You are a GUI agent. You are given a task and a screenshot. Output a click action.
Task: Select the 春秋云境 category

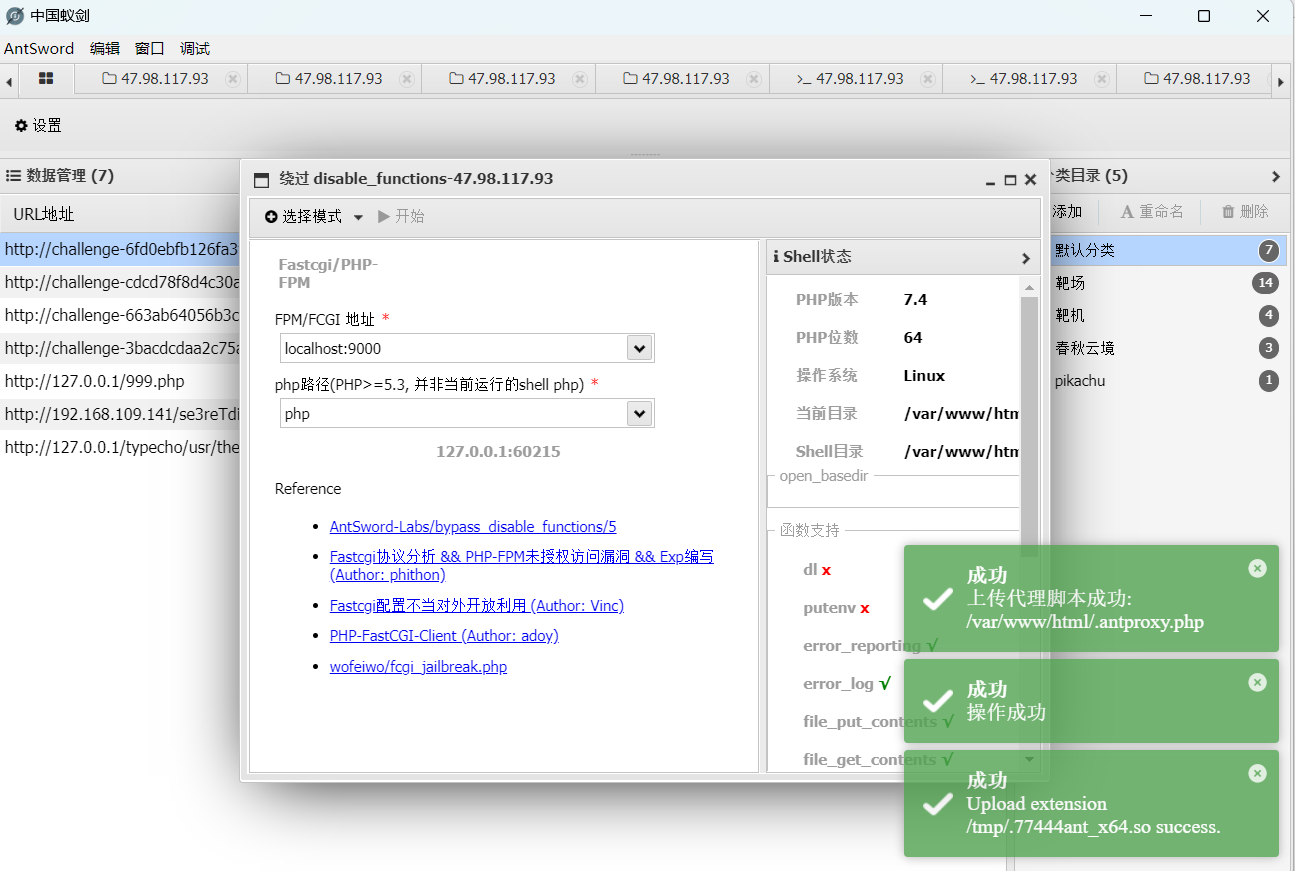tap(1166, 349)
